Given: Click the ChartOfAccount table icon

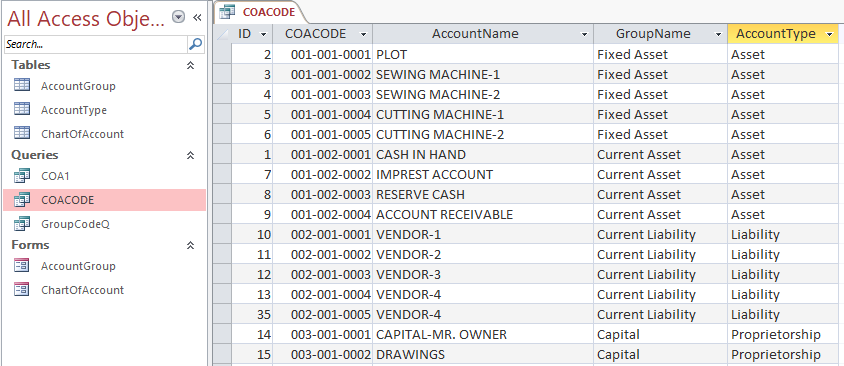Looking at the screenshot, I should tap(22, 133).
